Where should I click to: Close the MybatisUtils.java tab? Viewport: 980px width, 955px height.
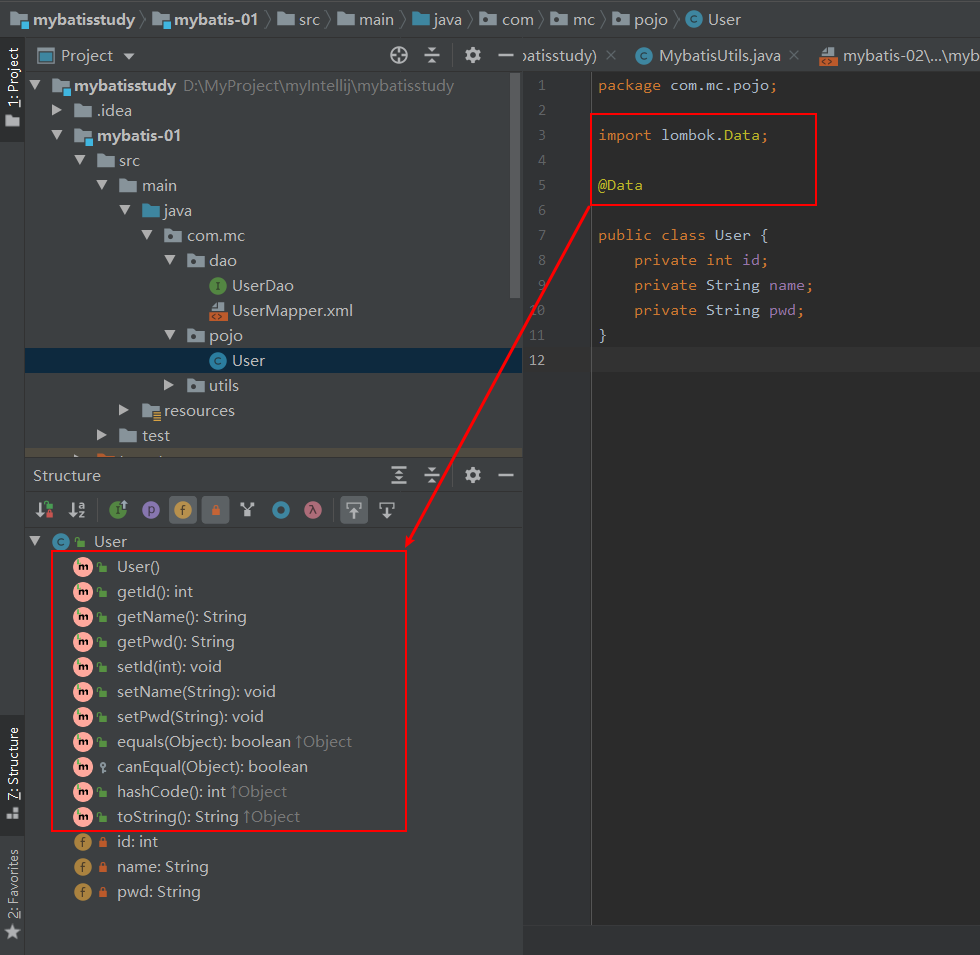click(794, 56)
